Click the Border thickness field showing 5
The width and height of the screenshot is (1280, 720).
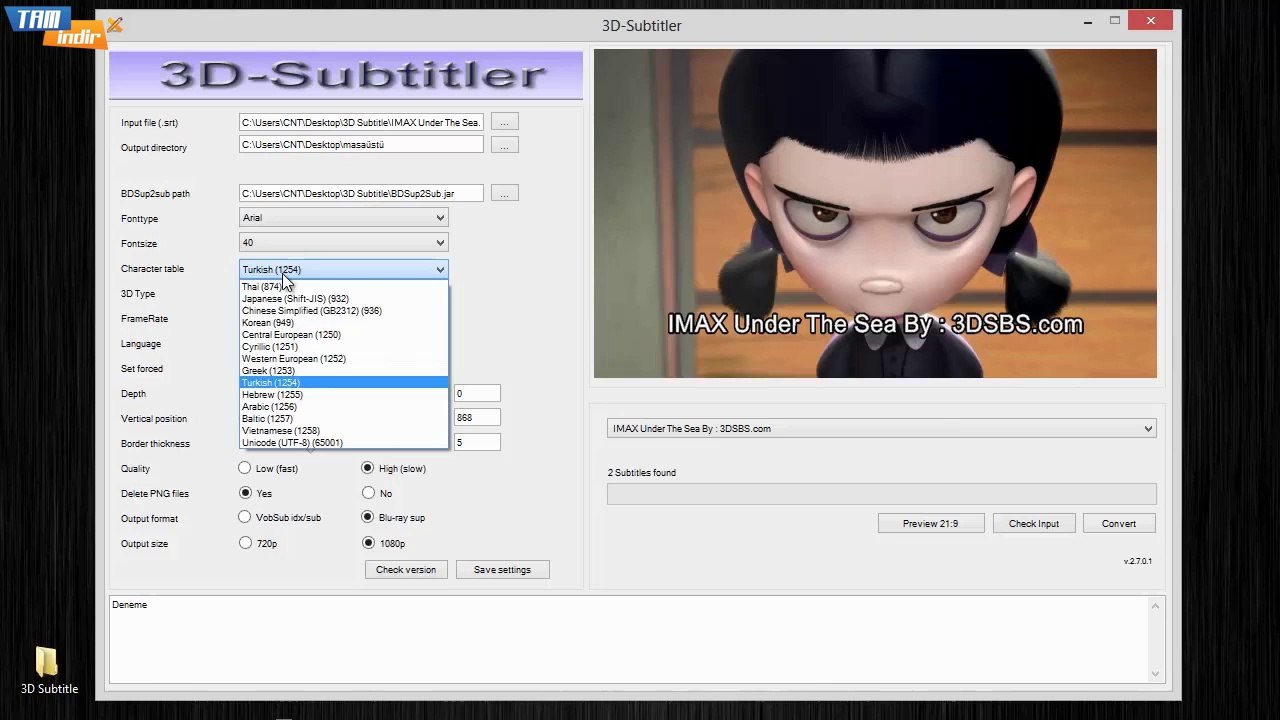[477, 443]
